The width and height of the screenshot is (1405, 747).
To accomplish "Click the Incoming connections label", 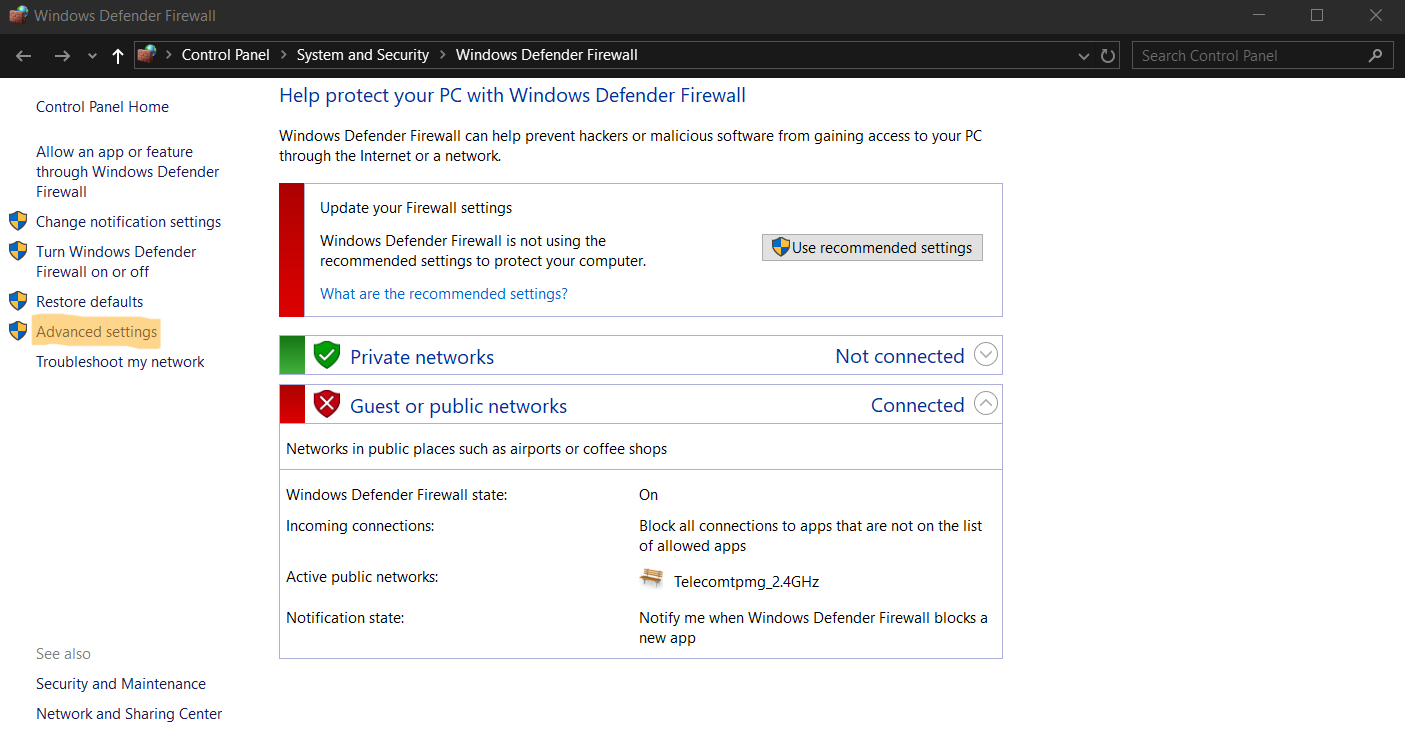I will [360, 526].
